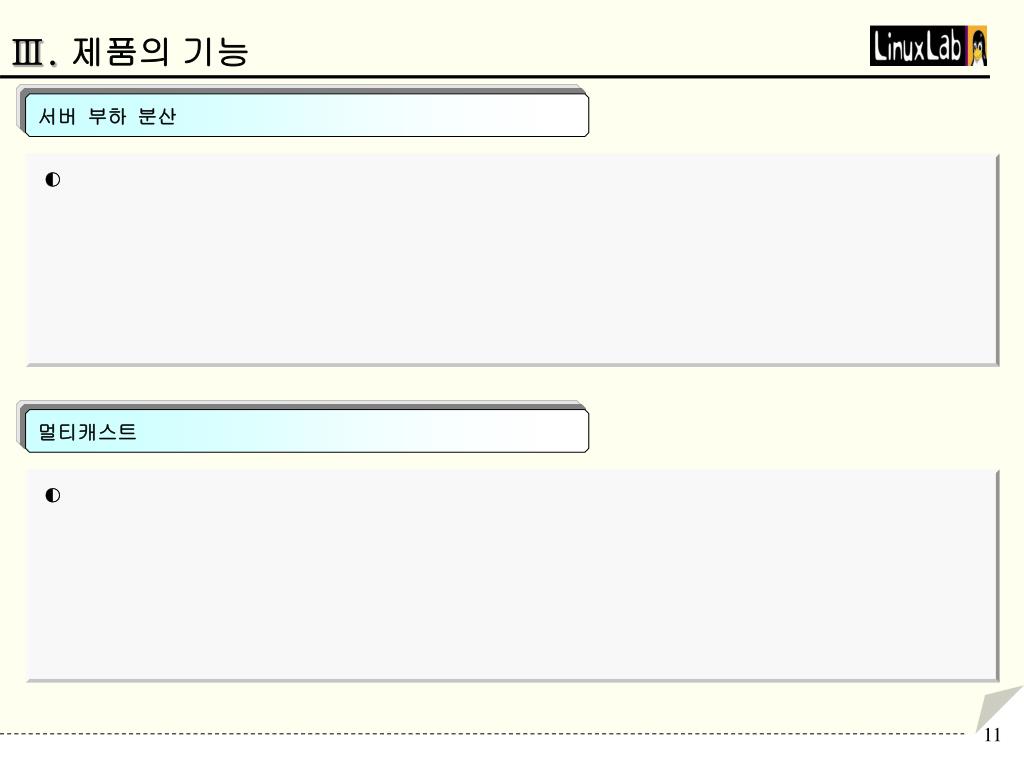Select the 서버 부하 분산 heading text
This screenshot has width=1024, height=768.
[107, 116]
